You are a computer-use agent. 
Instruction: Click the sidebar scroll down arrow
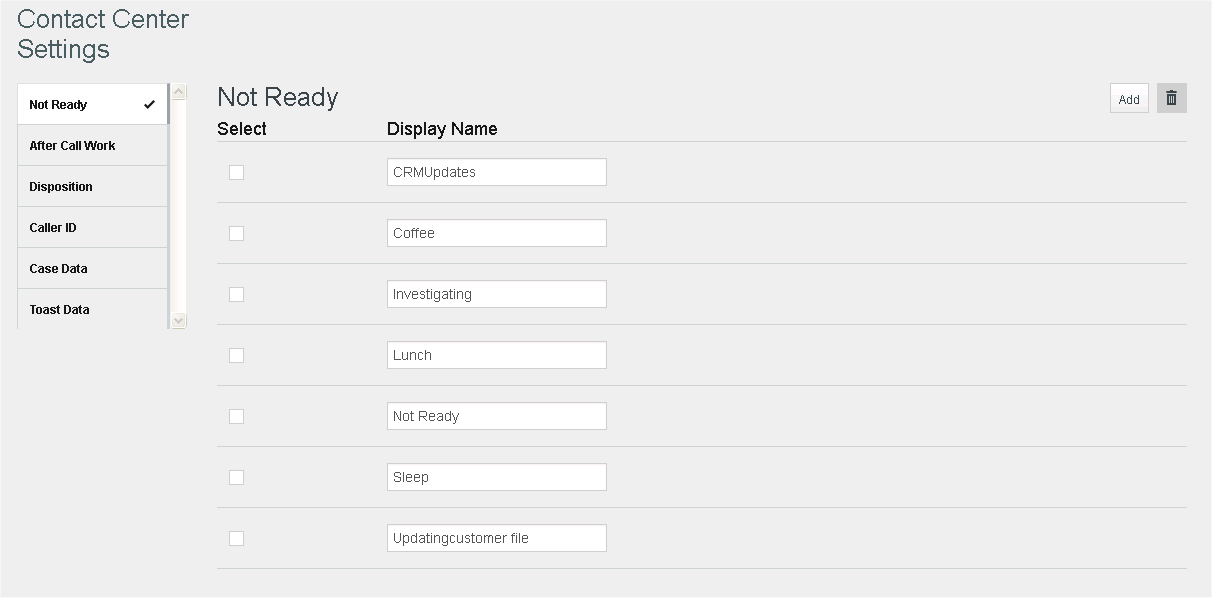pos(179,320)
